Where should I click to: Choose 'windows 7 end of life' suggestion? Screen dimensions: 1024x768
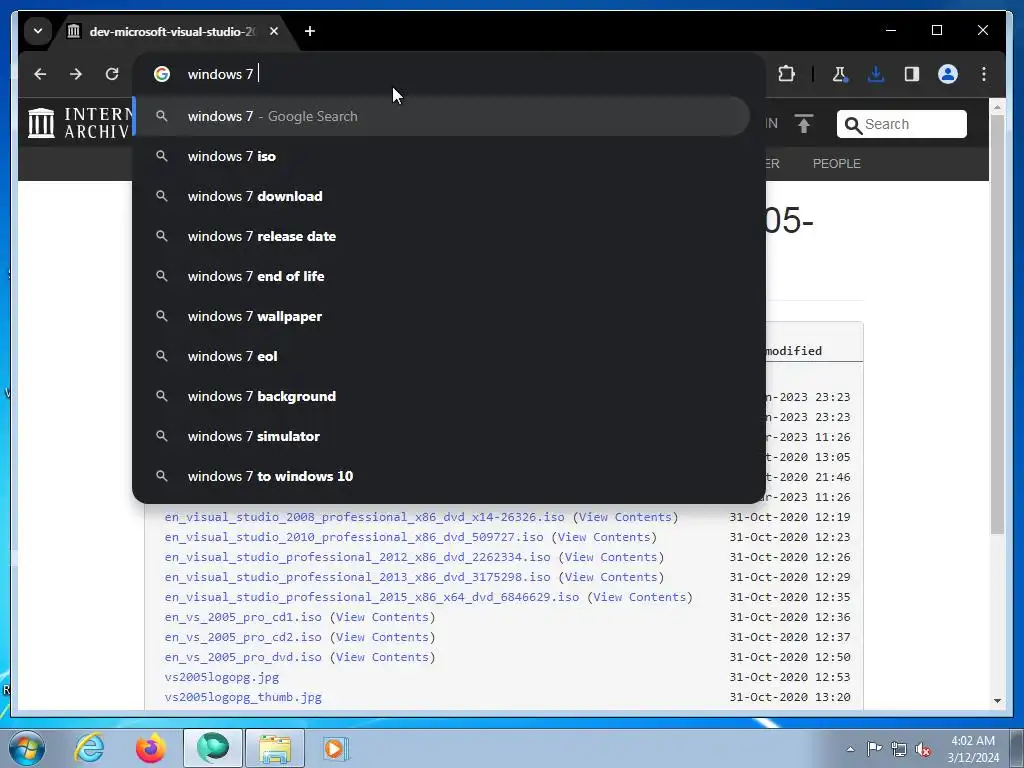[441, 276]
